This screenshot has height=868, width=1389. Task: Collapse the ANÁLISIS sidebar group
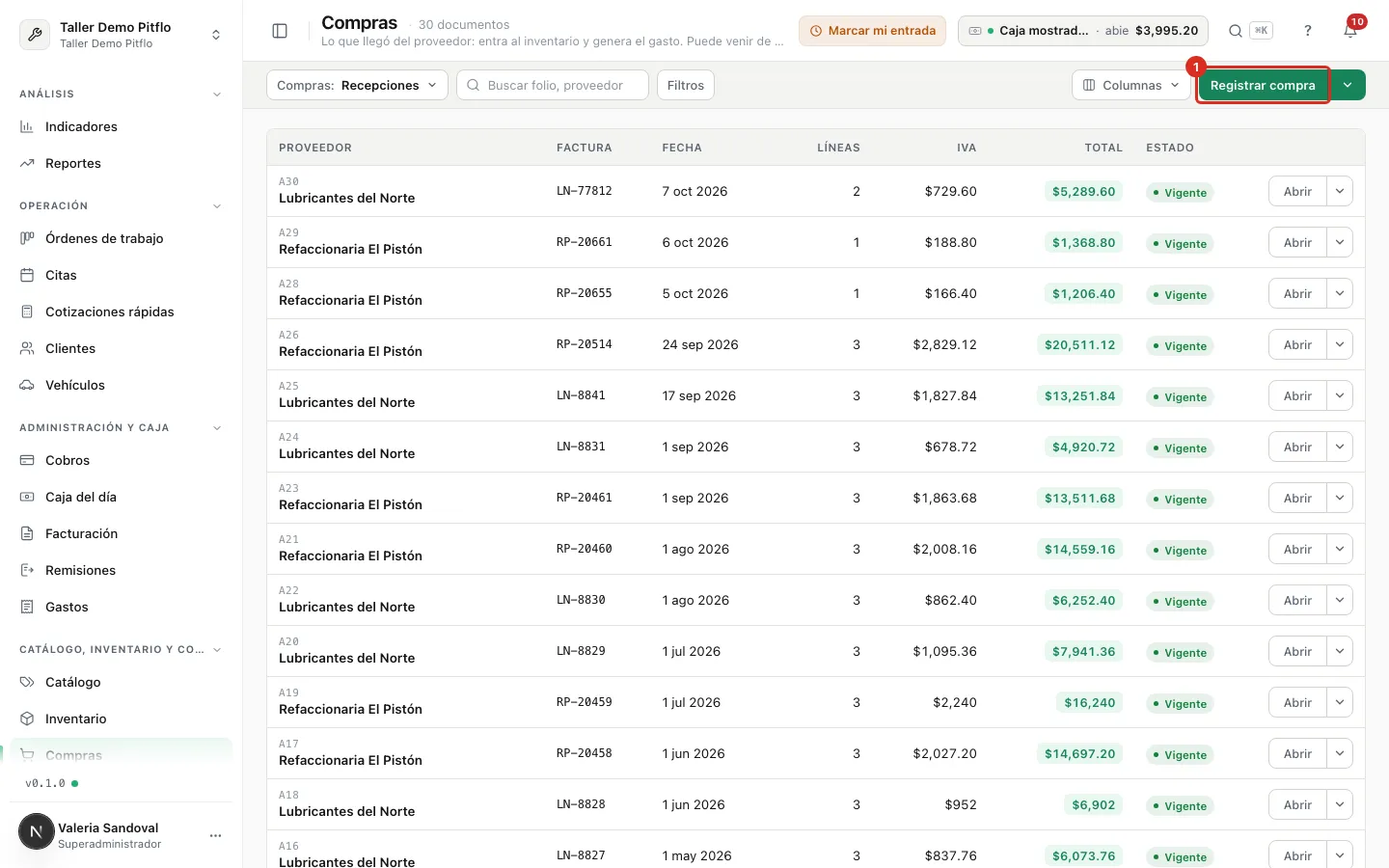[x=217, y=95]
